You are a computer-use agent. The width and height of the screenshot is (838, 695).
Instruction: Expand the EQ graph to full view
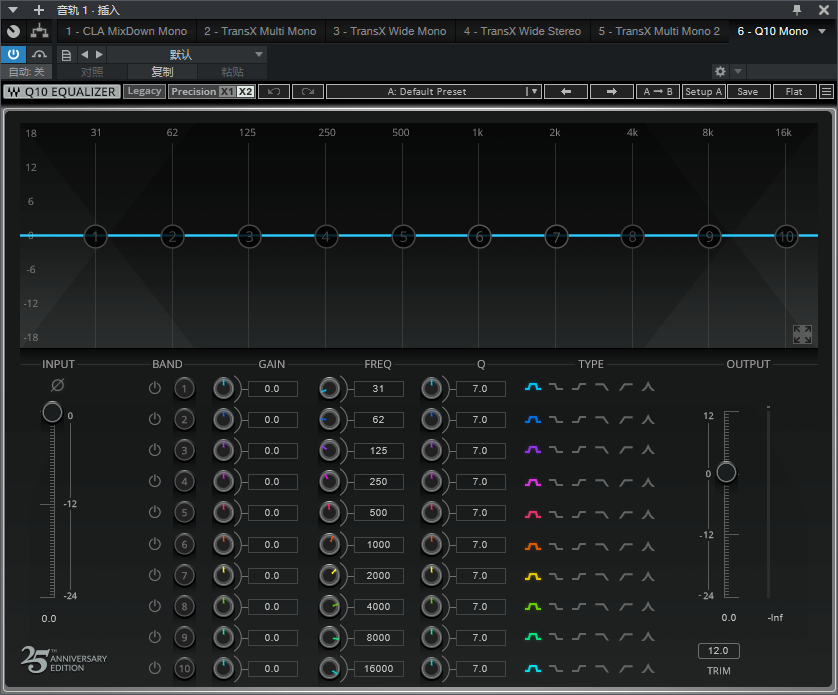(x=802, y=335)
